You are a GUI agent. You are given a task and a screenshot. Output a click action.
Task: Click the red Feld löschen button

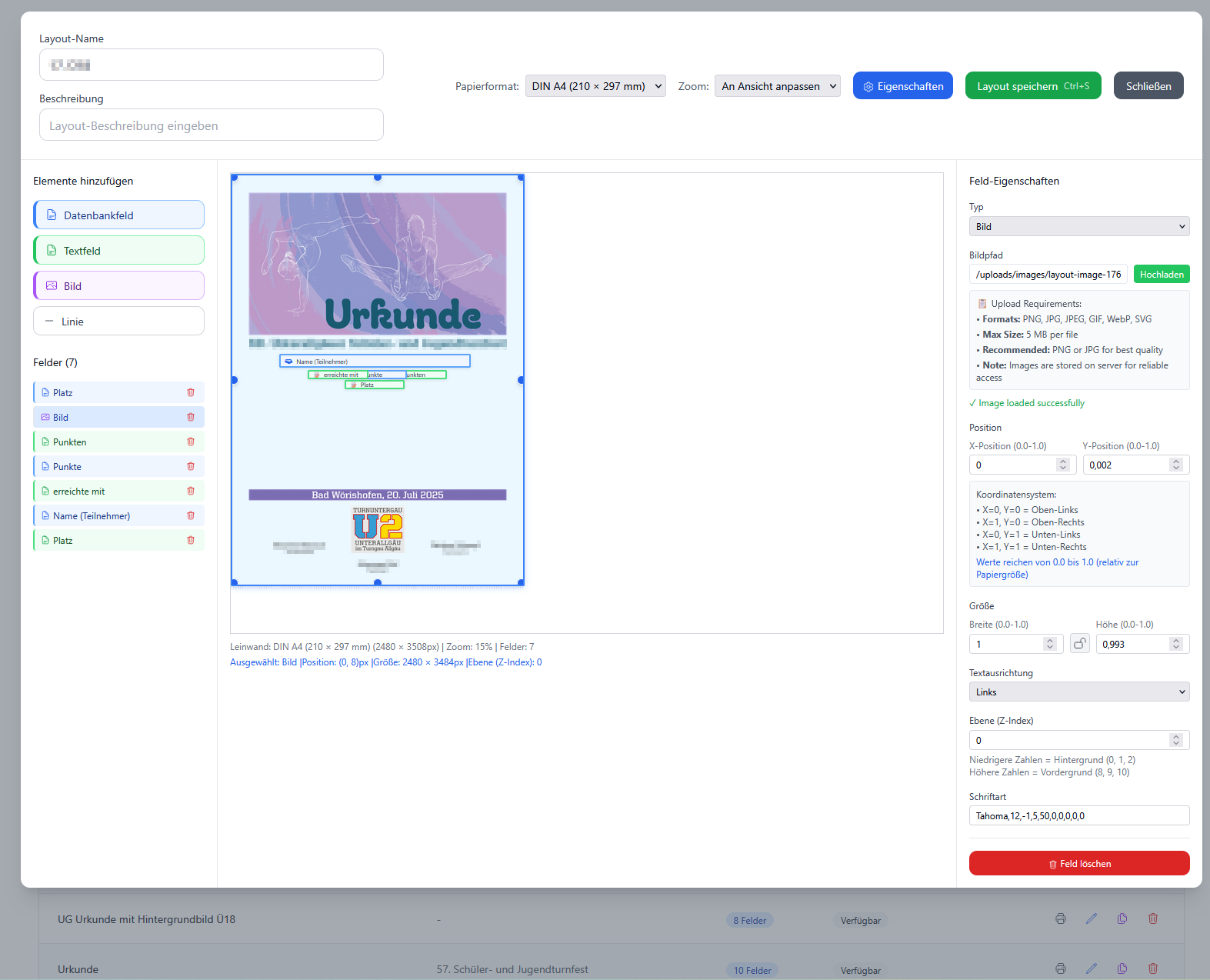[x=1079, y=863]
